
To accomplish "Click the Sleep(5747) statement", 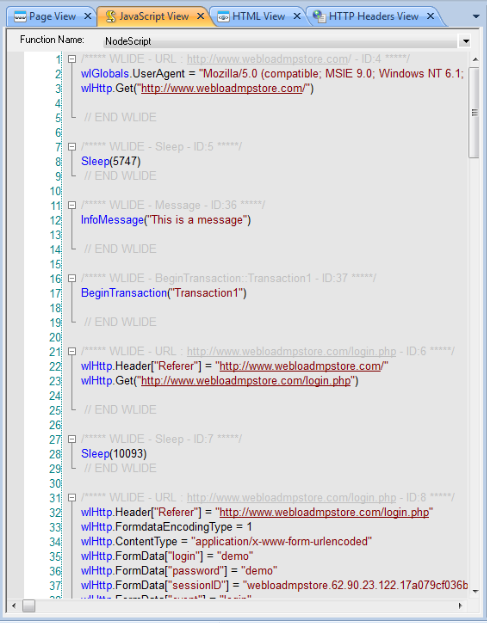I will tap(111, 161).
